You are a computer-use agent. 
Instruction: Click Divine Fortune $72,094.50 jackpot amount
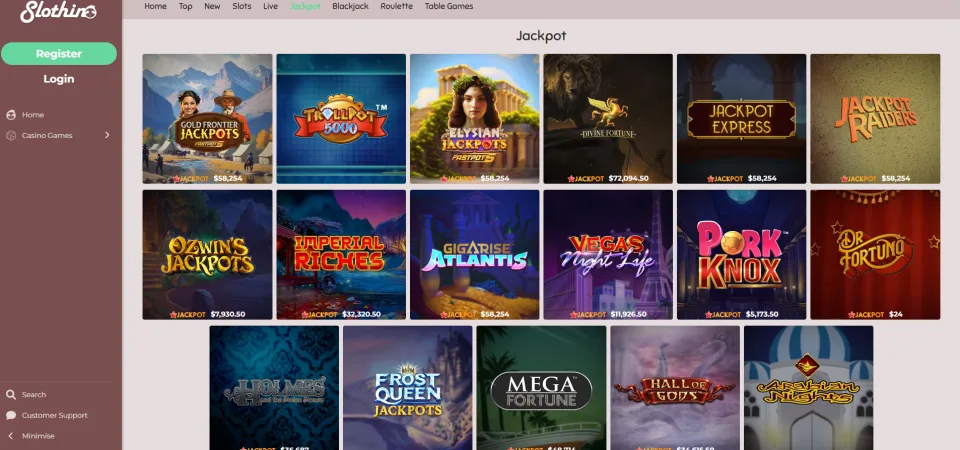[628, 179]
